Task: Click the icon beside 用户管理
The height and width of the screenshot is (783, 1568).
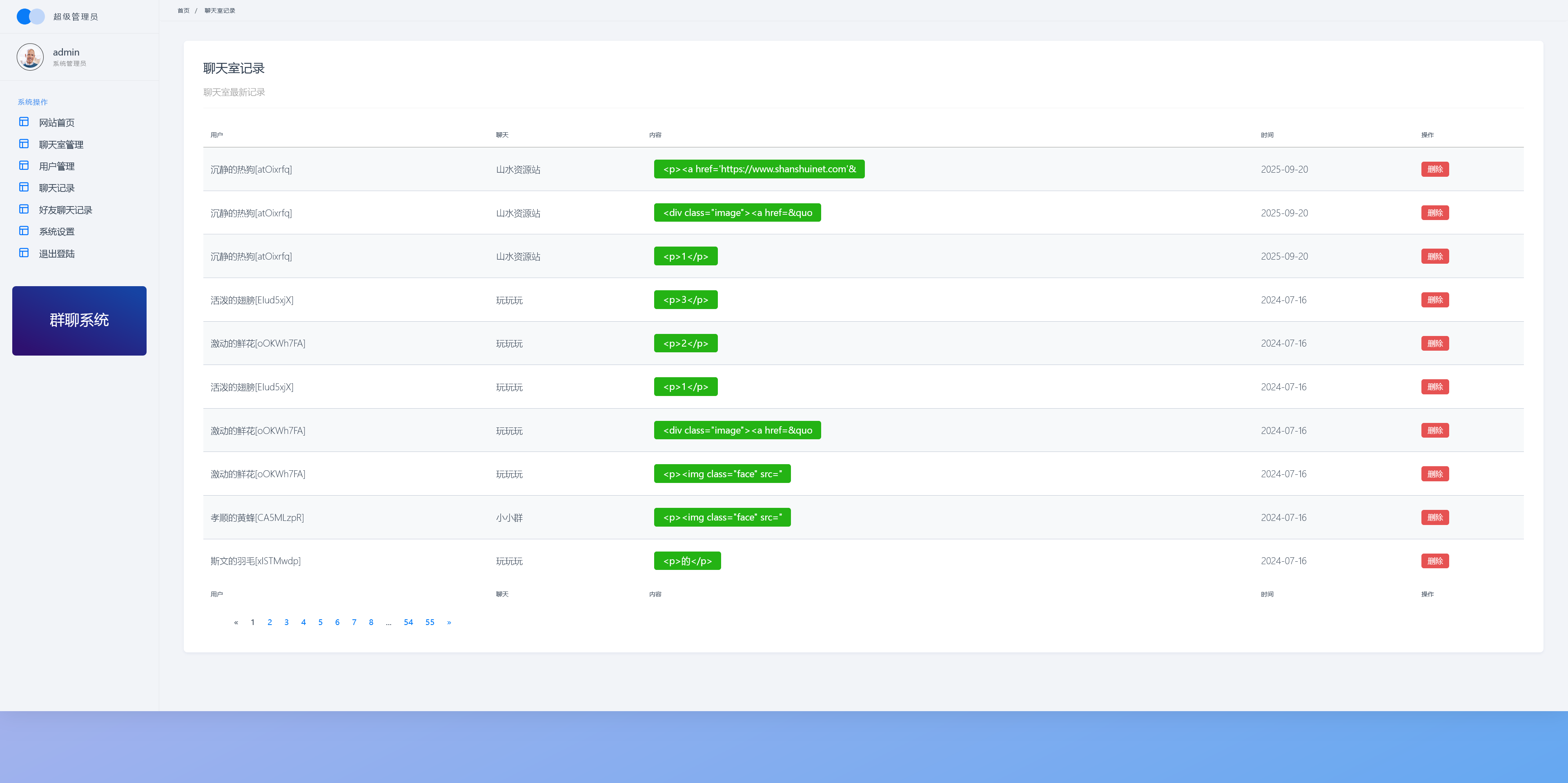Action: (24, 165)
